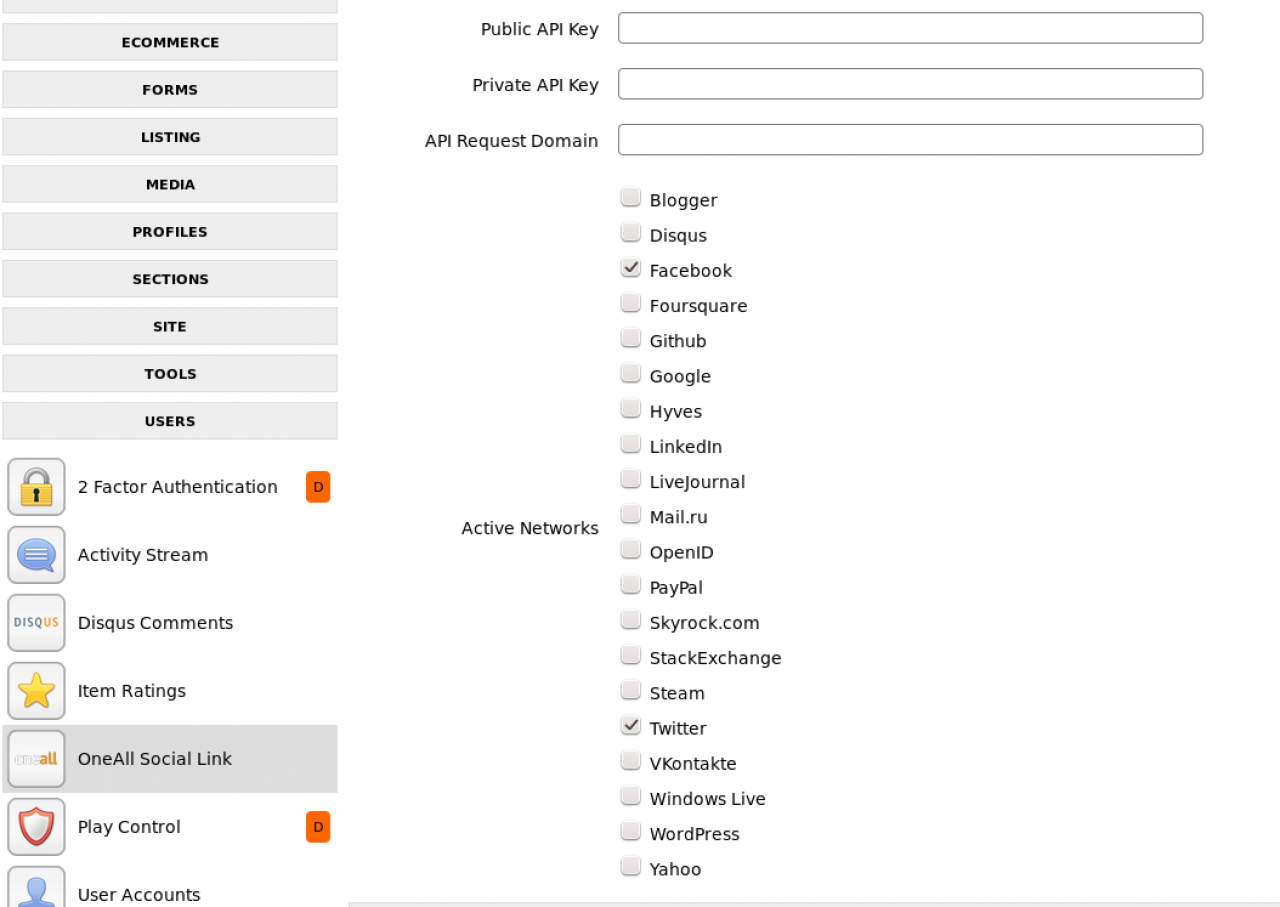Open 2 Factor Authentication lock icon

[x=36, y=487]
